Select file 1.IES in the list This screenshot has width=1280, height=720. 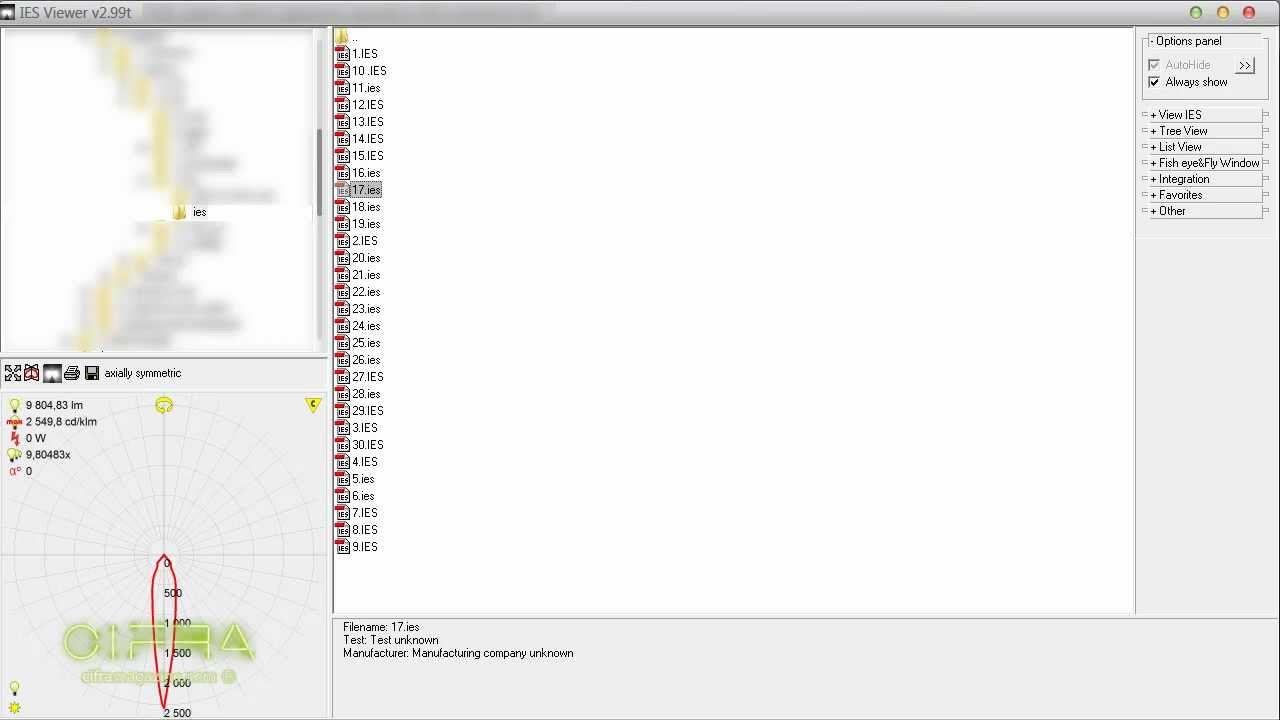coord(357,54)
